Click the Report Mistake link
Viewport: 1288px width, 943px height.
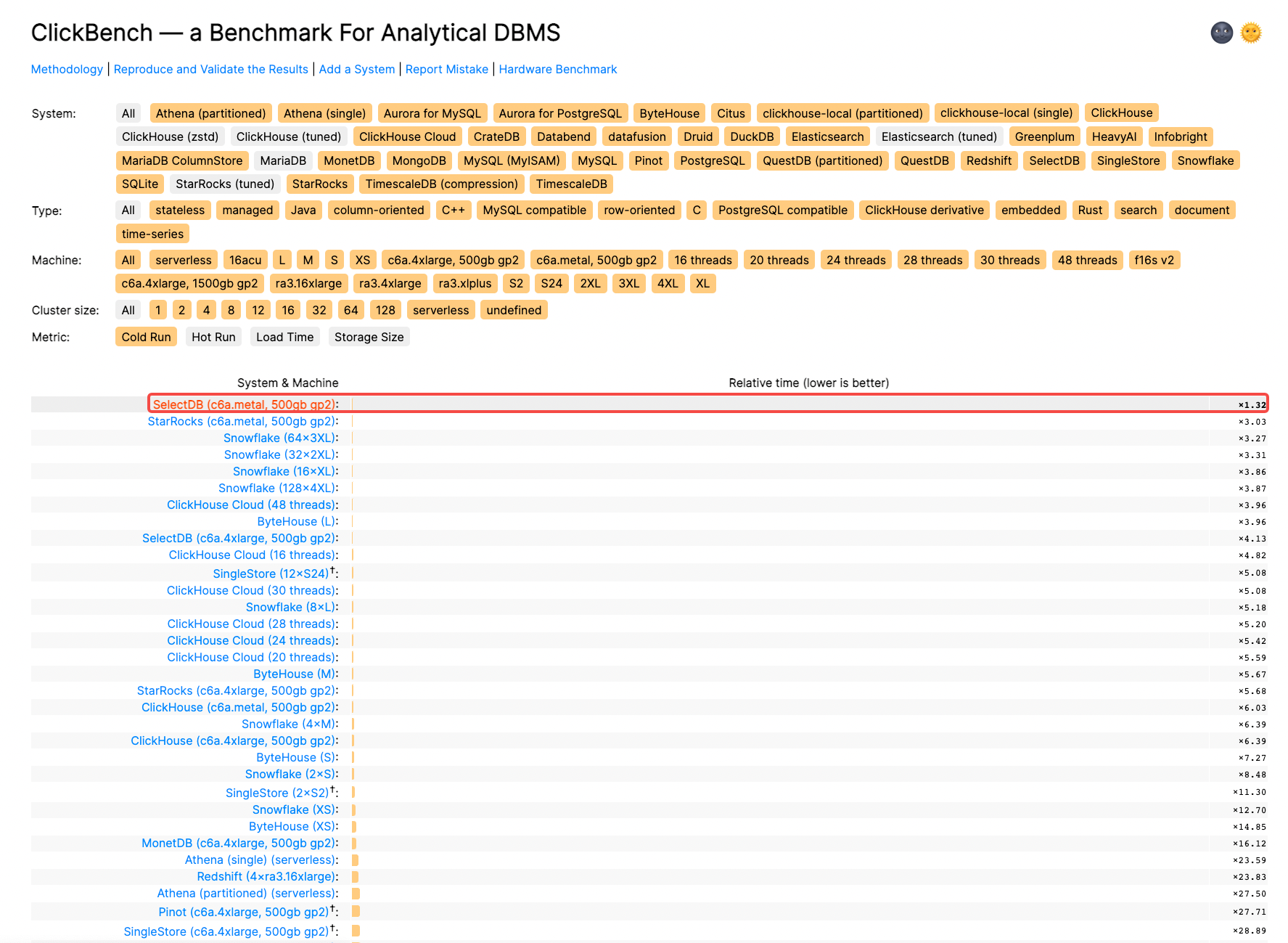click(446, 69)
